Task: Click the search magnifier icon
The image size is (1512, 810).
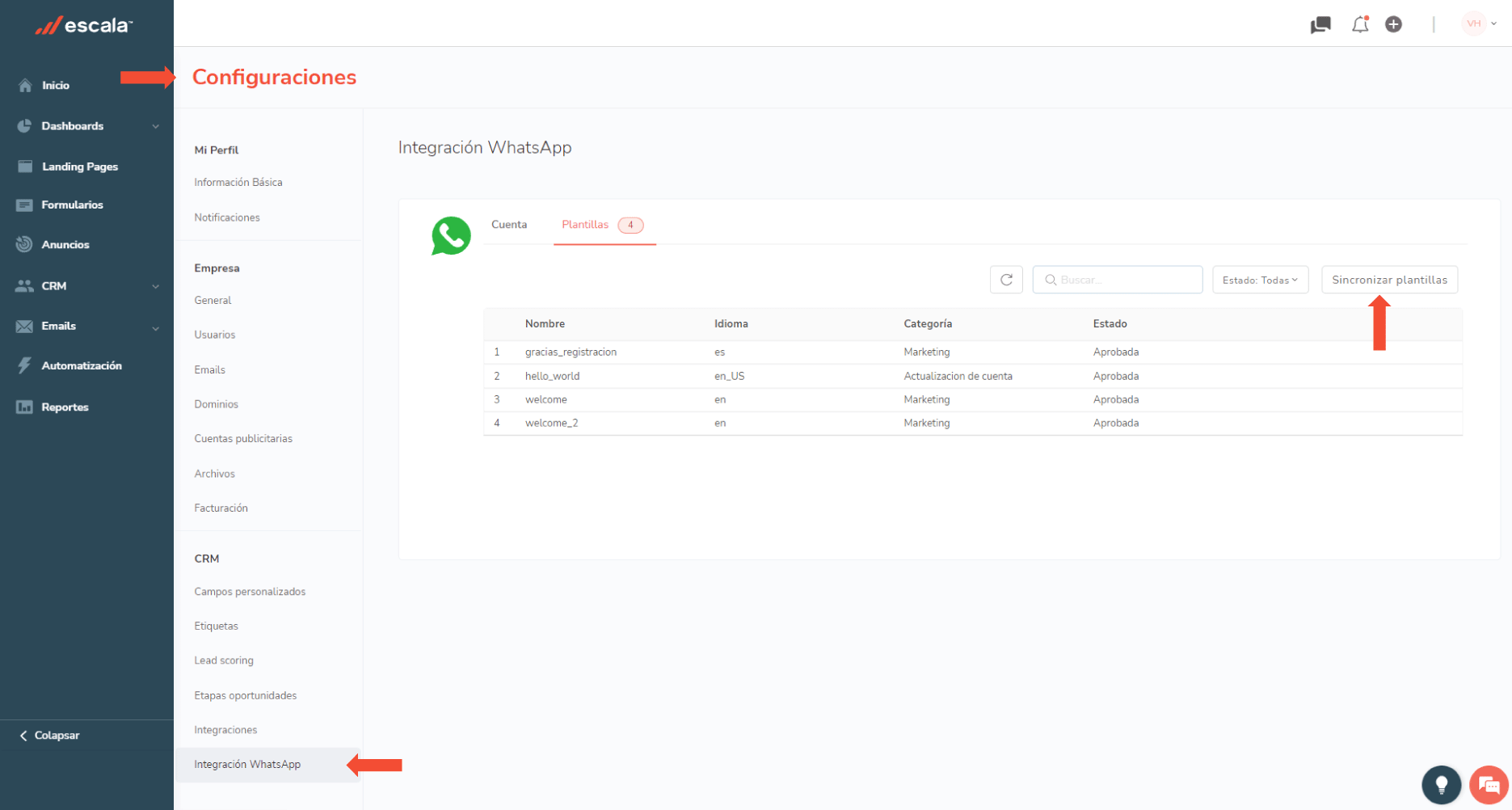Action: (1051, 280)
